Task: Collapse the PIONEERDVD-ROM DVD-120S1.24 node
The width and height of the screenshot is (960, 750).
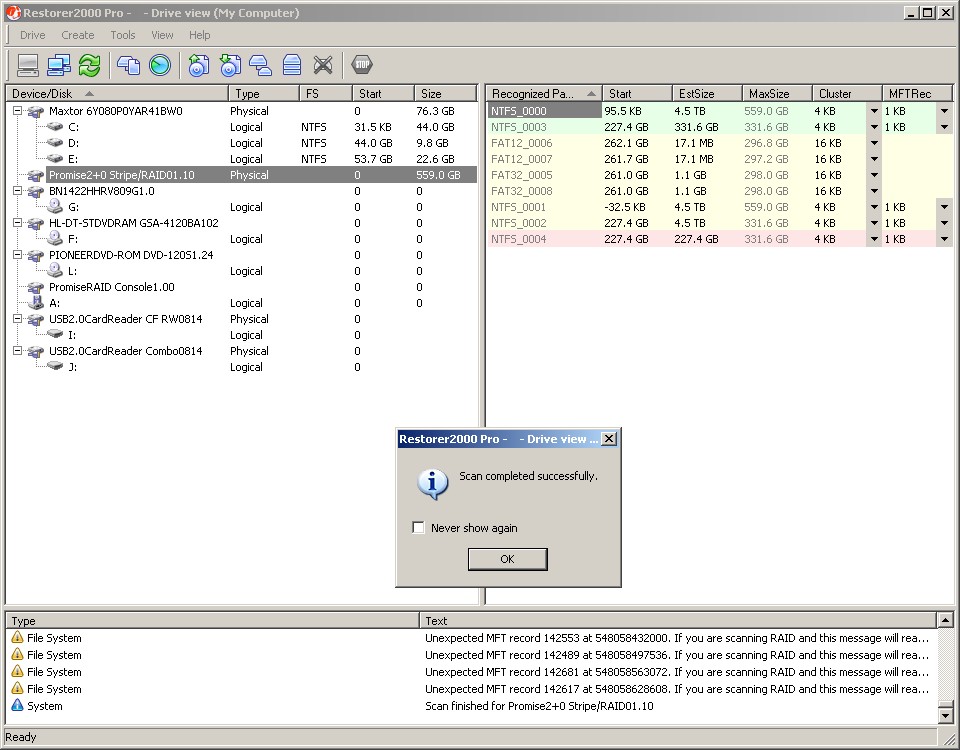Action: [18, 255]
